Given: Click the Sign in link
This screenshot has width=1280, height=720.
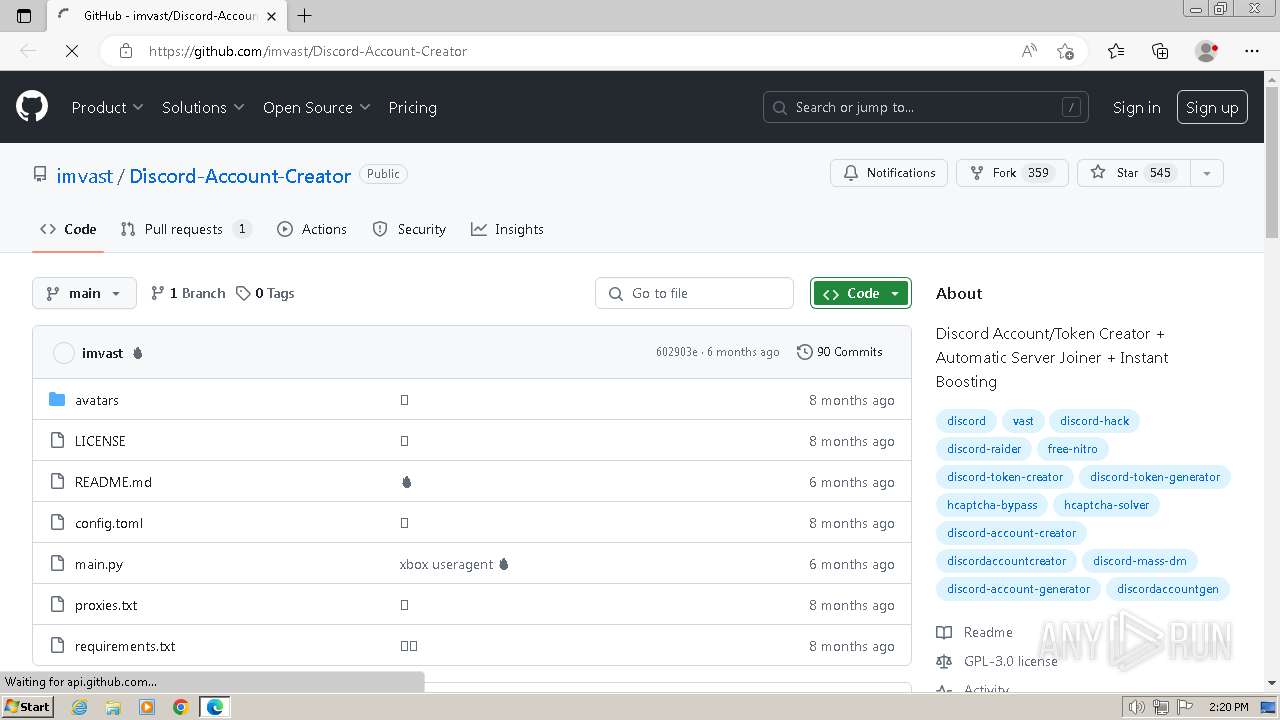Looking at the screenshot, I should (1137, 107).
